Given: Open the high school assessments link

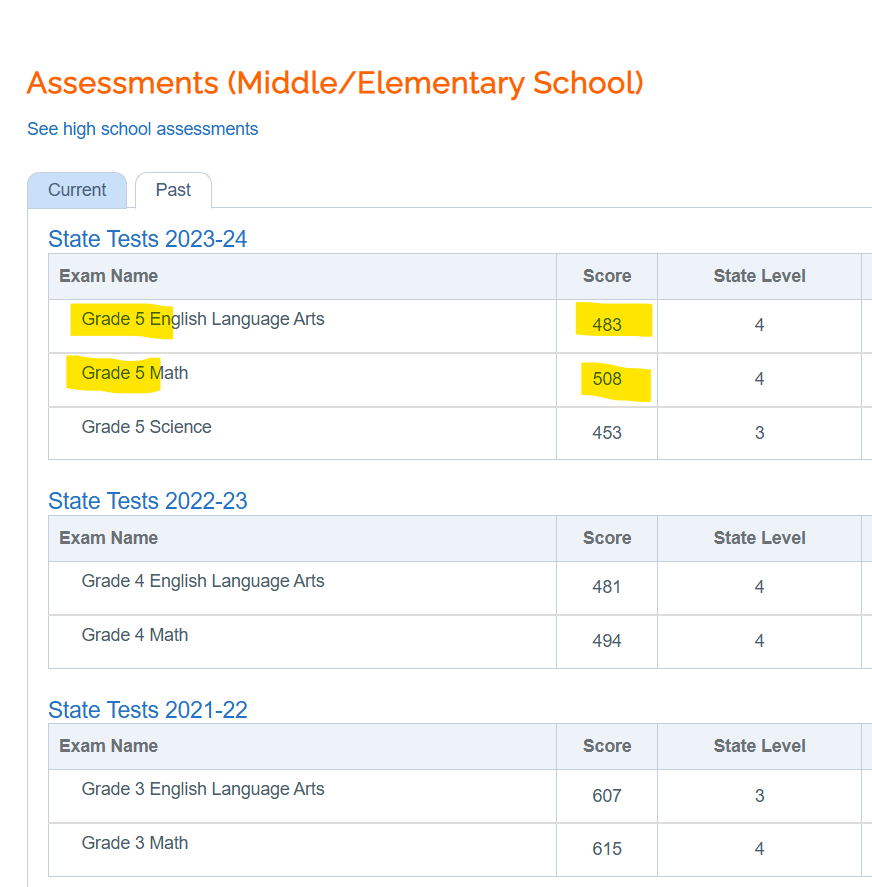Looking at the screenshot, I should pos(142,129).
